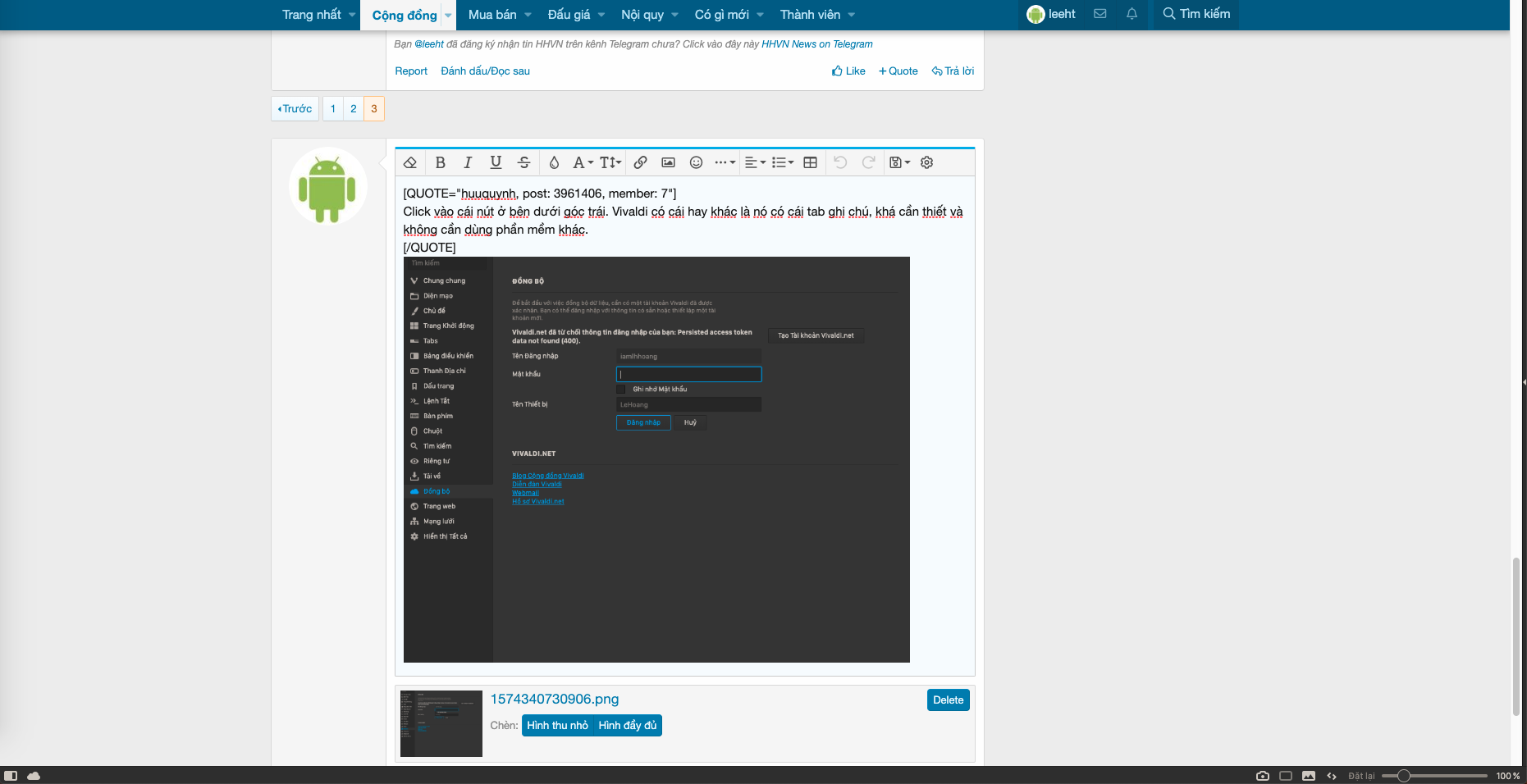Expand the font size dropdown
This screenshot has width=1527, height=784.
[x=610, y=162]
